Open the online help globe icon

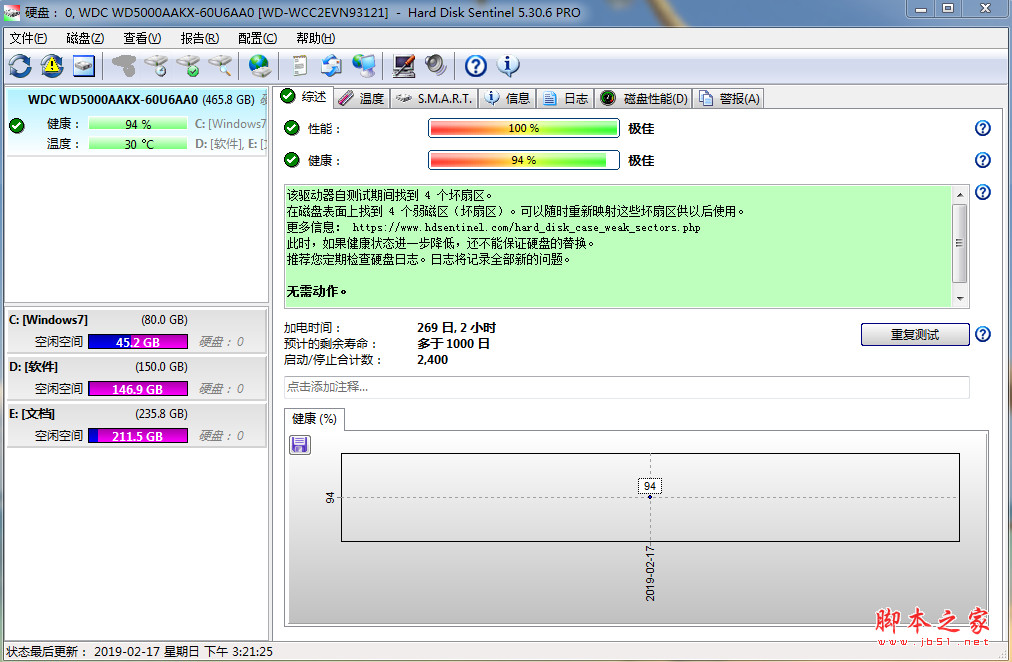pos(258,66)
